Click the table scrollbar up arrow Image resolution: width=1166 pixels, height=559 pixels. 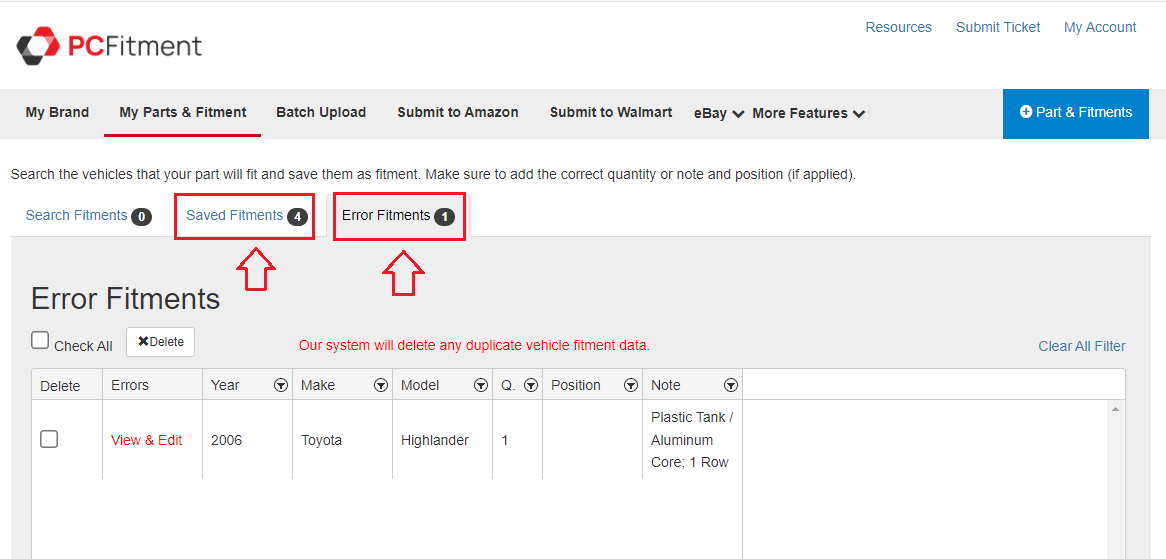tap(1115, 409)
